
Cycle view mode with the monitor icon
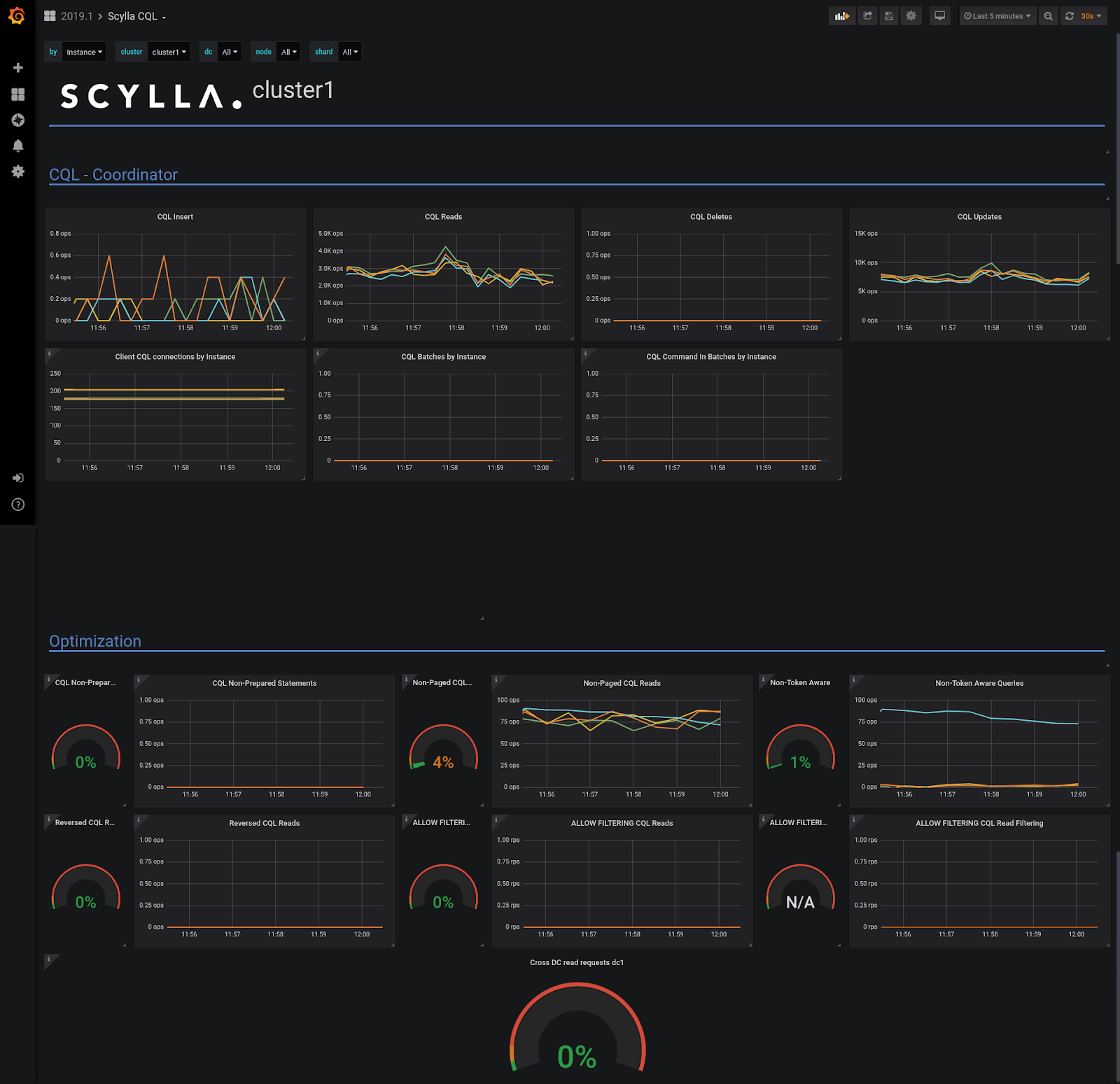pos(940,16)
